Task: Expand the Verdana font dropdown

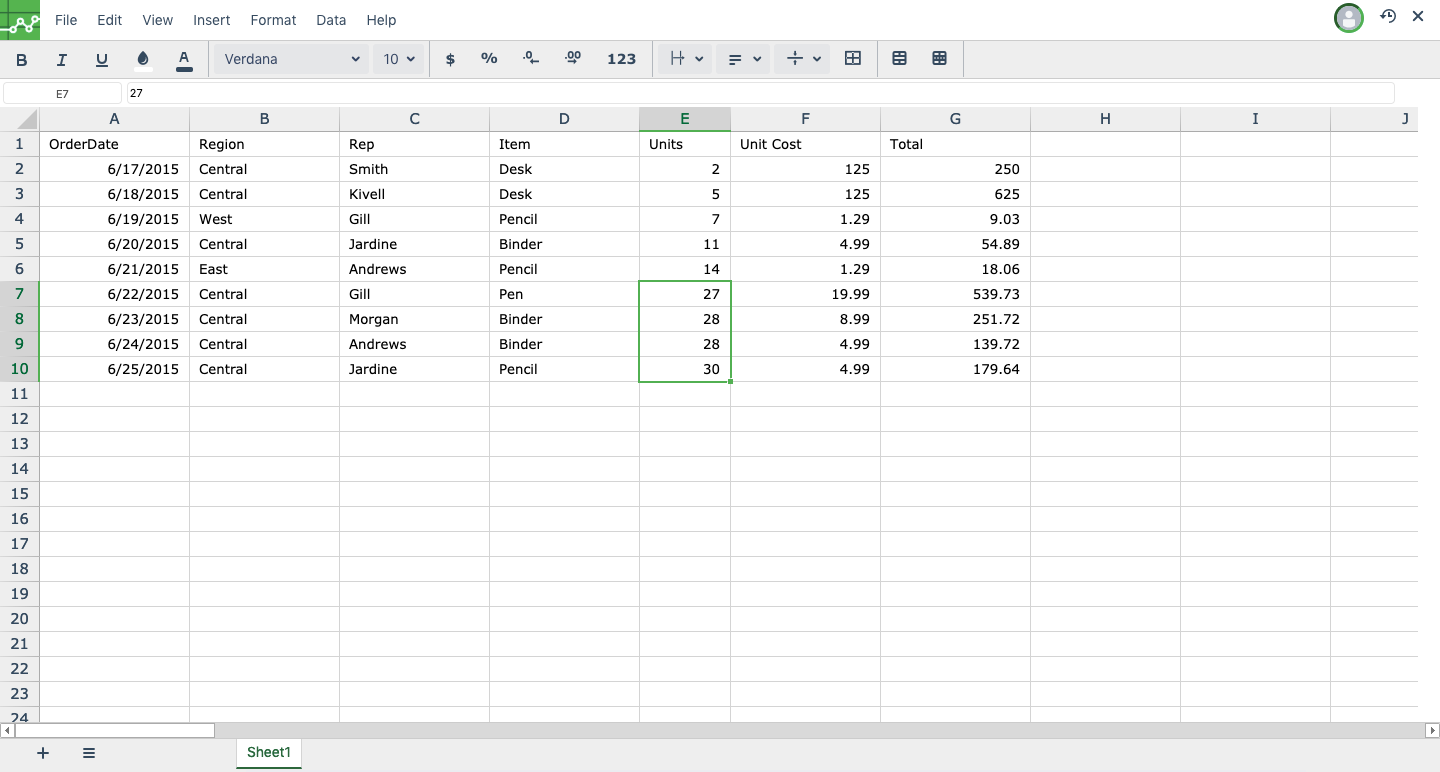Action: click(x=291, y=60)
